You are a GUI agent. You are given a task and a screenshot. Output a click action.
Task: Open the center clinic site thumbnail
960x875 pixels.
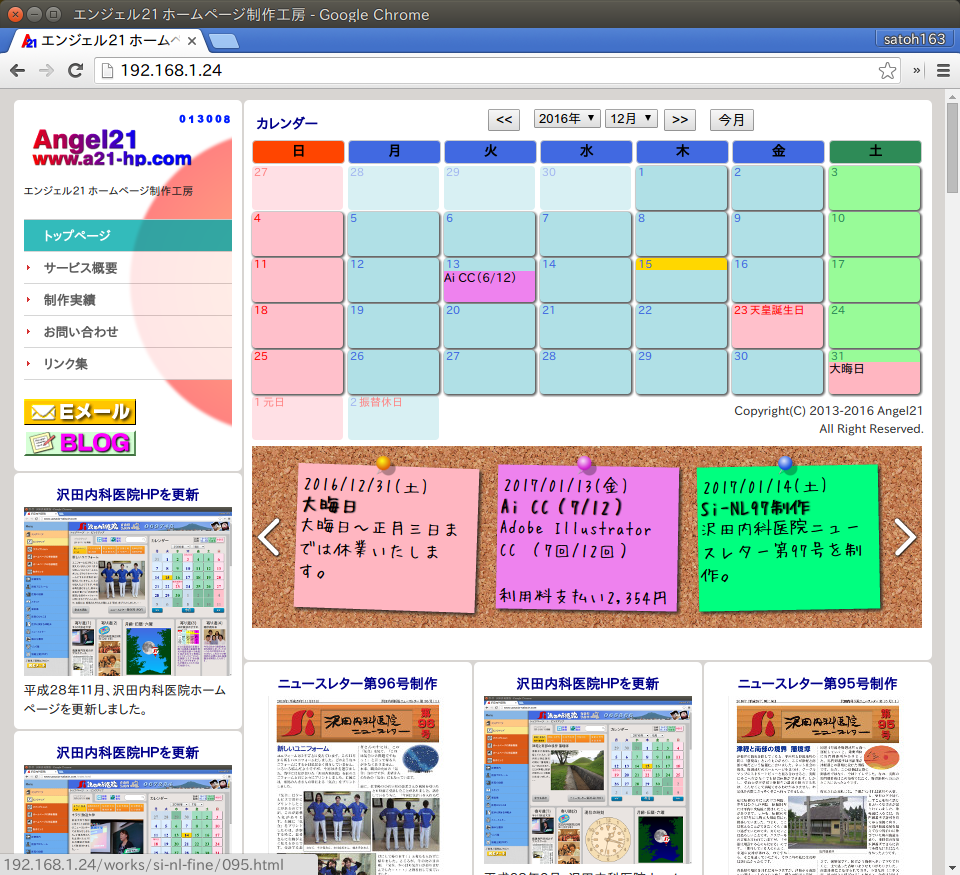click(588, 780)
